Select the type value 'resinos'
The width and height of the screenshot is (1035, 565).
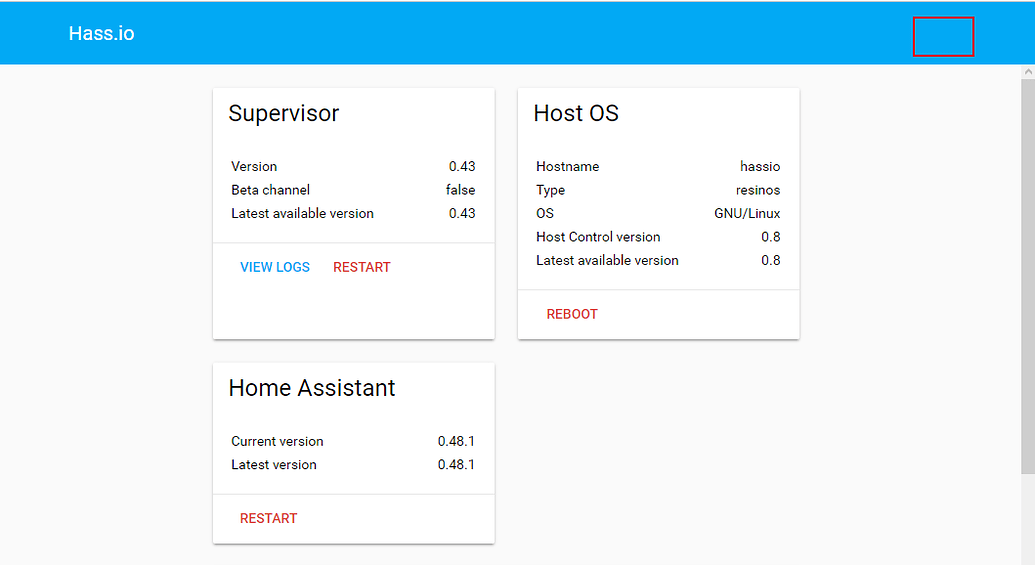click(x=758, y=190)
